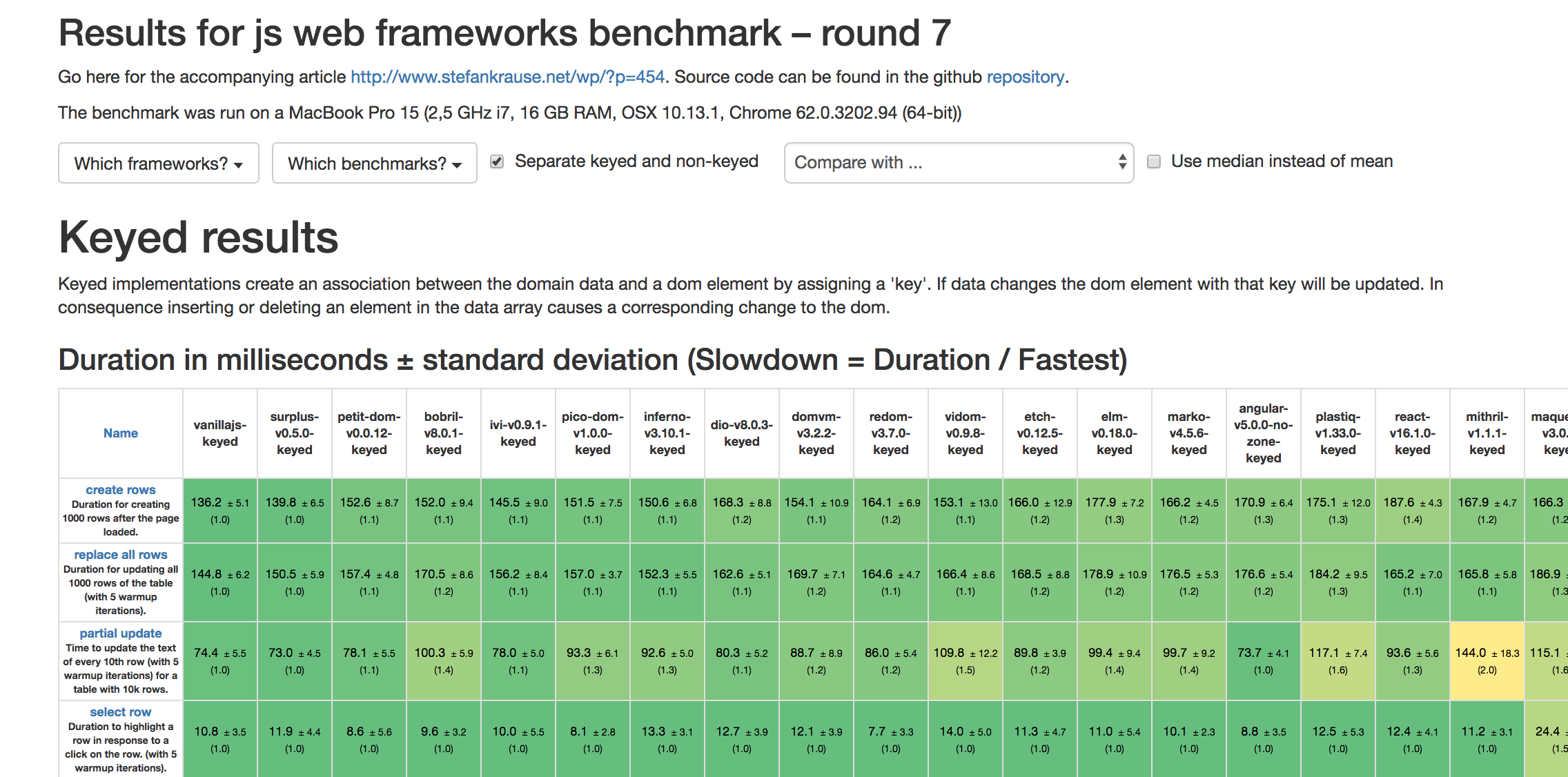1568x777 pixels.
Task: Open the 'Which benchmarks?' dropdown
Action: (x=374, y=164)
